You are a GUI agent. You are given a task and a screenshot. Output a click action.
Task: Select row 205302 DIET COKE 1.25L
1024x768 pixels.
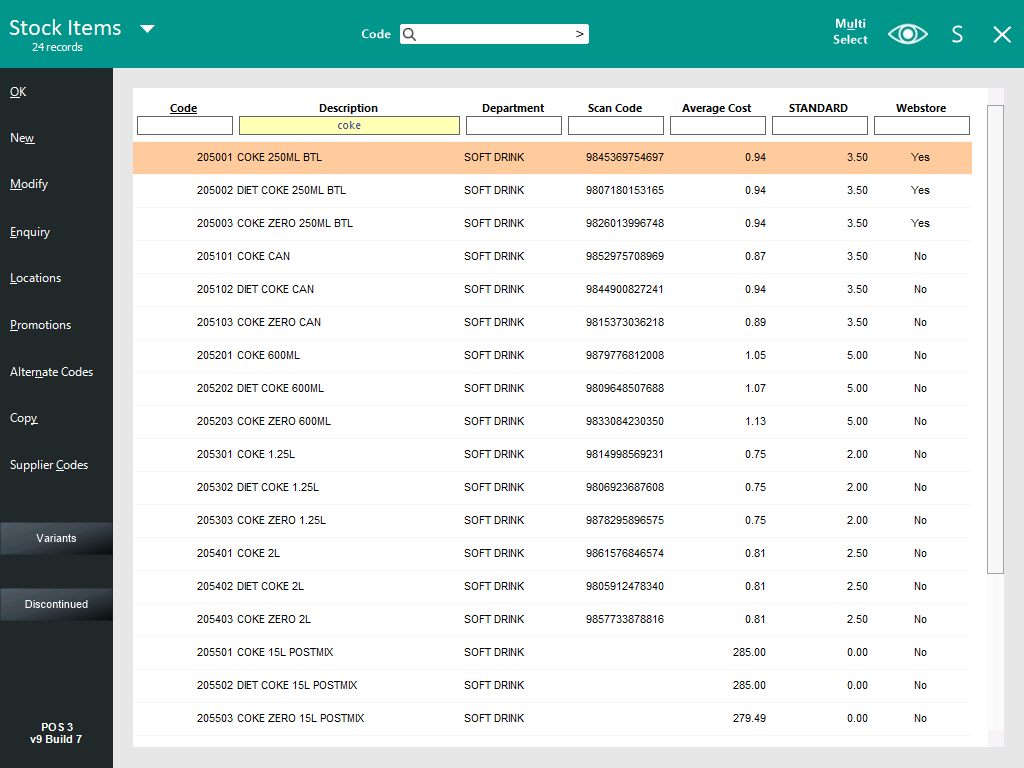click(552, 487)
